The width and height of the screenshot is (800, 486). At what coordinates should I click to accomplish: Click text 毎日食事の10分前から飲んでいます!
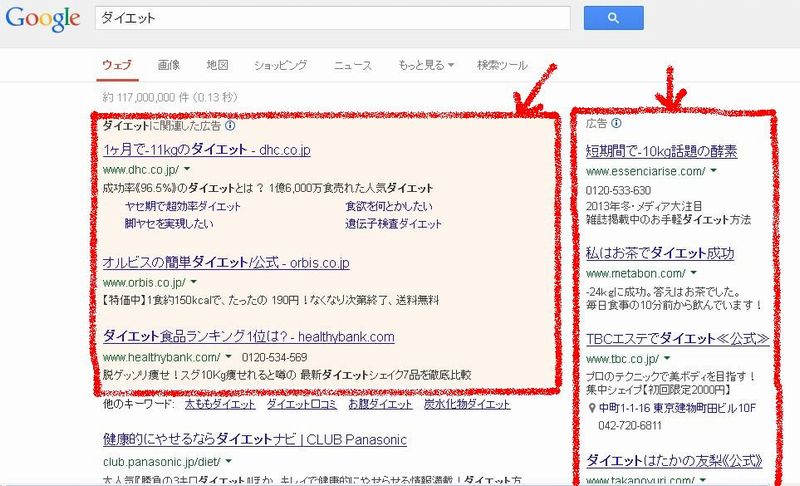[x=674, y=305]
